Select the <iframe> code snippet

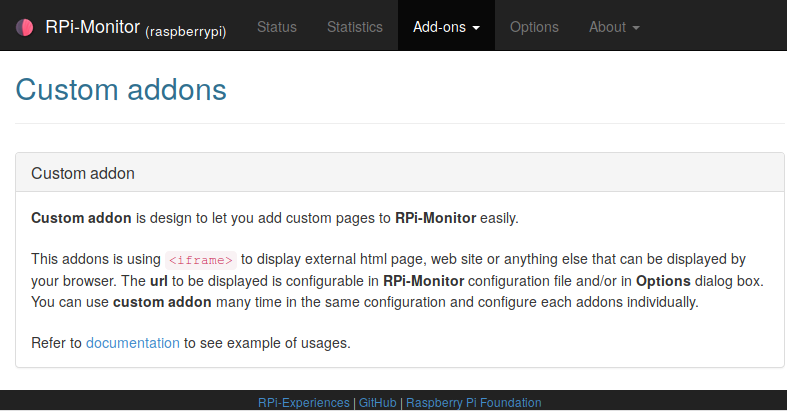[x=201, y=260]
